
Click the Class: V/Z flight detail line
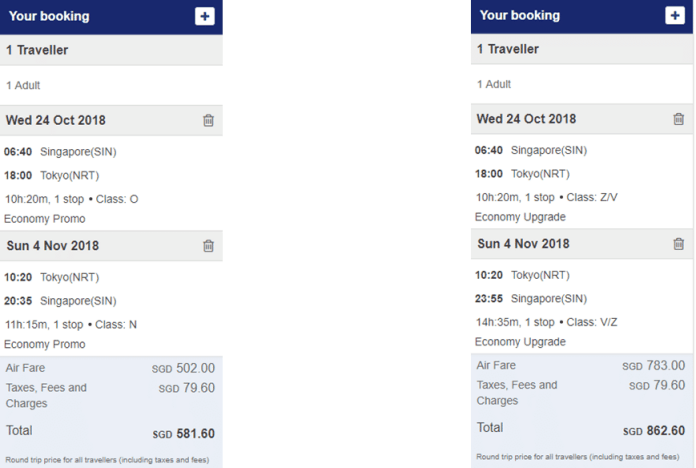546,322
